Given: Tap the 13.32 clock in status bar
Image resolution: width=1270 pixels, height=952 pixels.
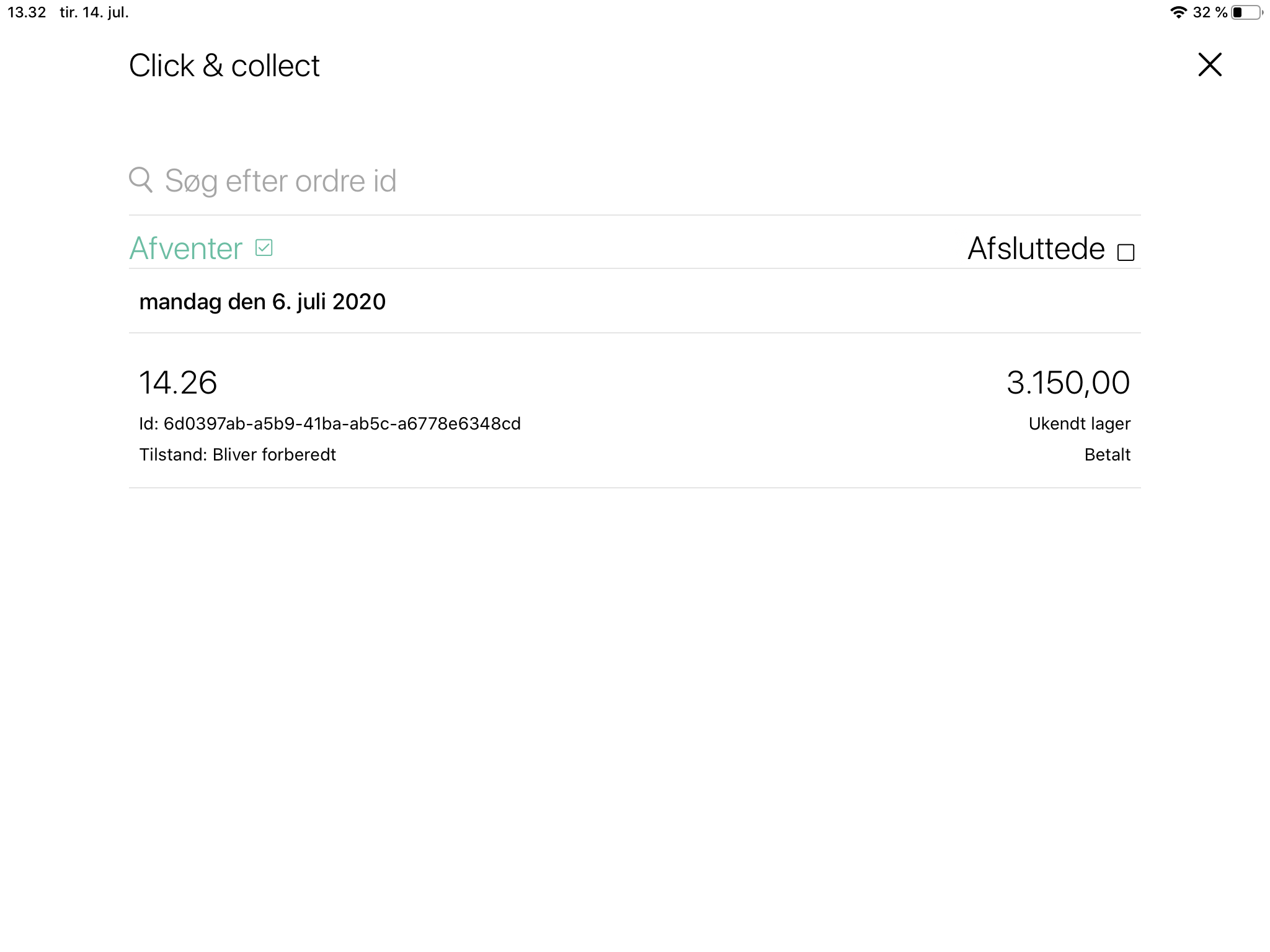Looking at the screenshot, I should click(x=27, y=12).
